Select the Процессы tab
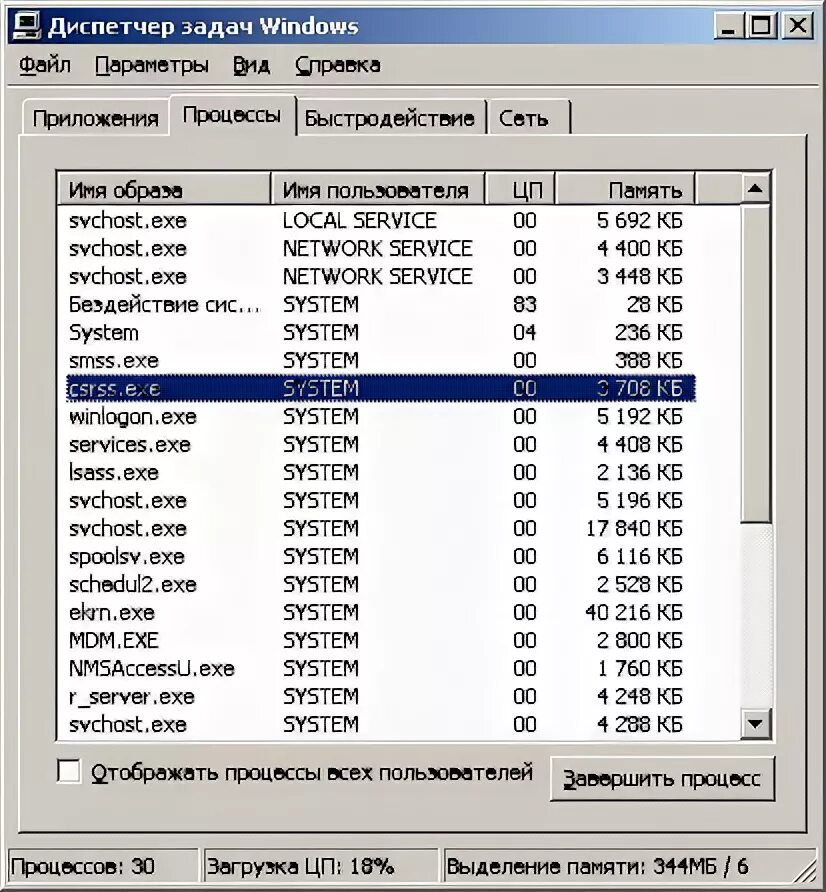This screenshot has height=892, width=826. point(232,115)
